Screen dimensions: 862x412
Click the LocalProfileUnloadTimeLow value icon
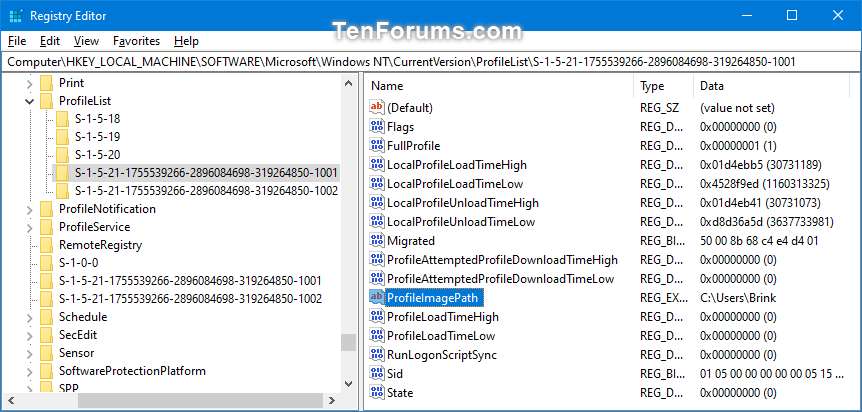(377, 222)
